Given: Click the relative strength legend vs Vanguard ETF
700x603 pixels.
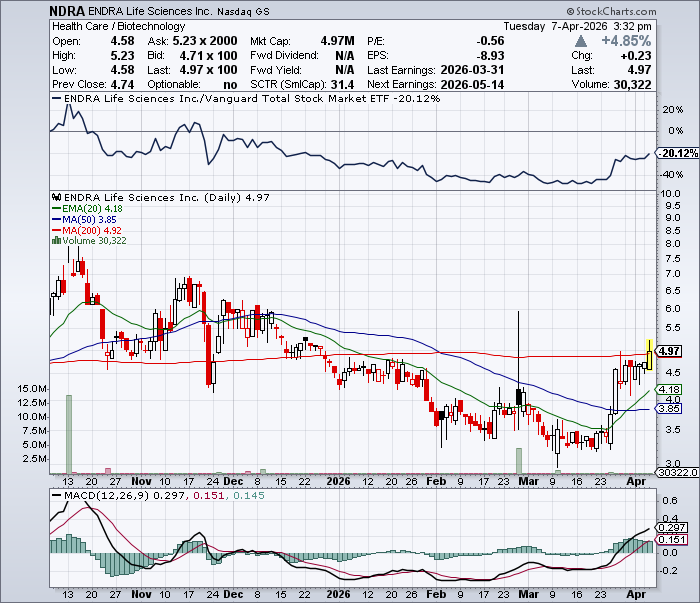Looking at the screenshot, I should click(x=246, y=99).
